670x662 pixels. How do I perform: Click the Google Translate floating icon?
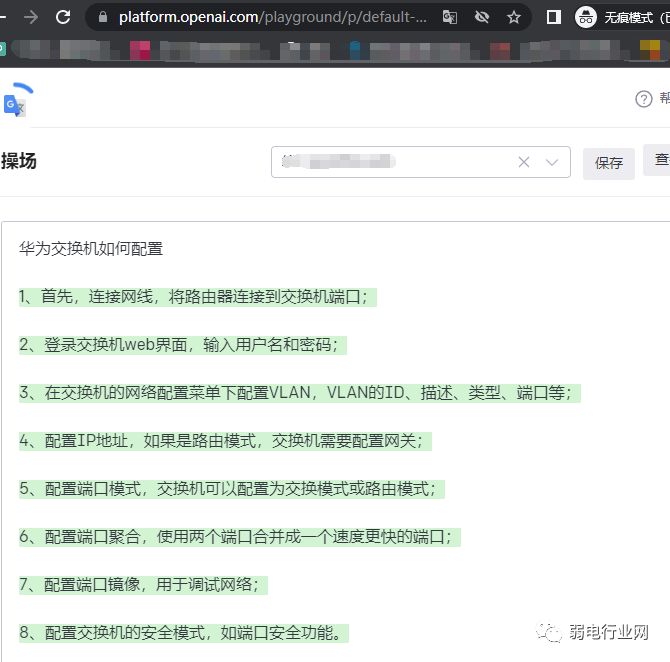(16, 102)
